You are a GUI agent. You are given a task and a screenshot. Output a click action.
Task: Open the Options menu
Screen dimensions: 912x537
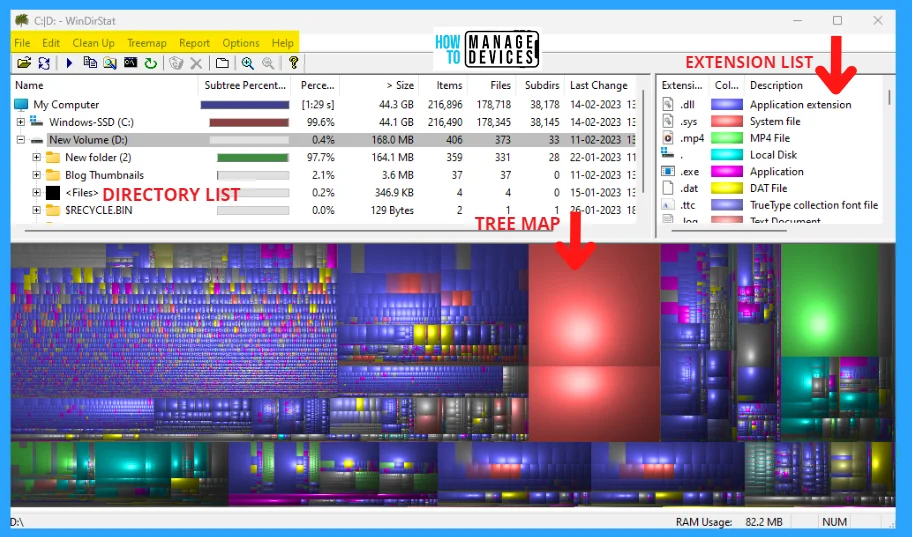coord(241,43)
